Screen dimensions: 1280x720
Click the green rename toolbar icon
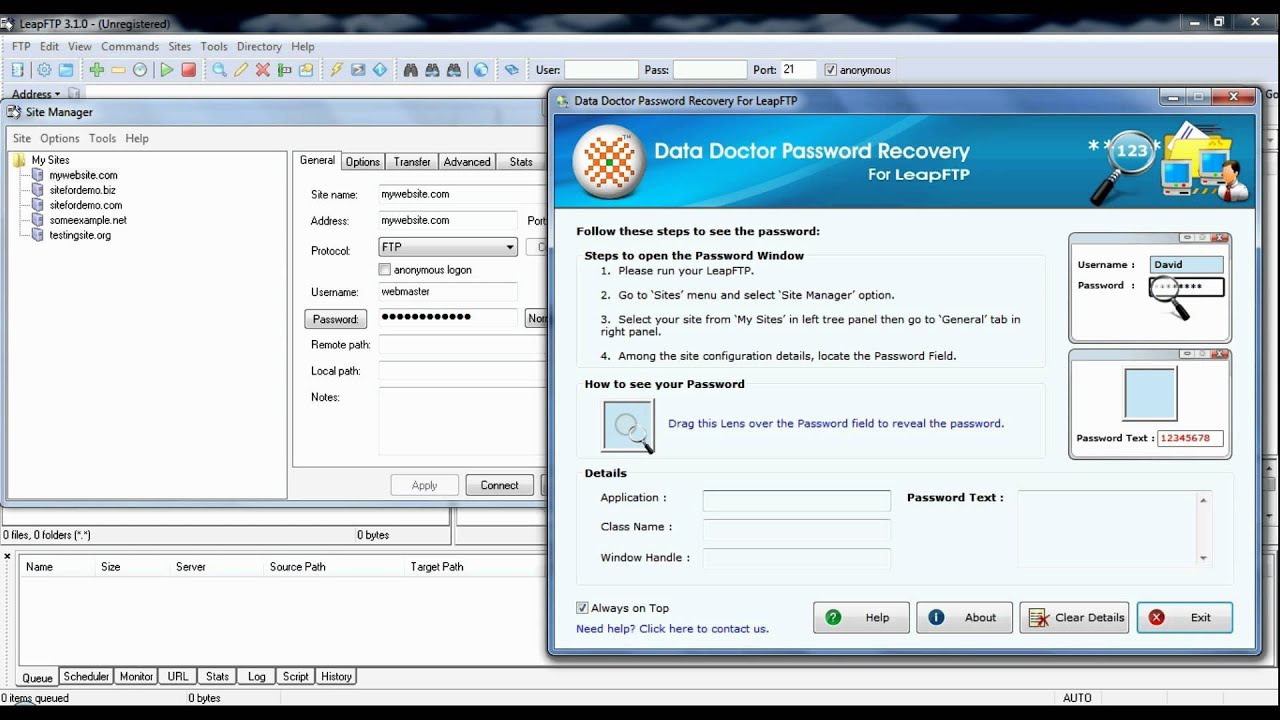285,70
